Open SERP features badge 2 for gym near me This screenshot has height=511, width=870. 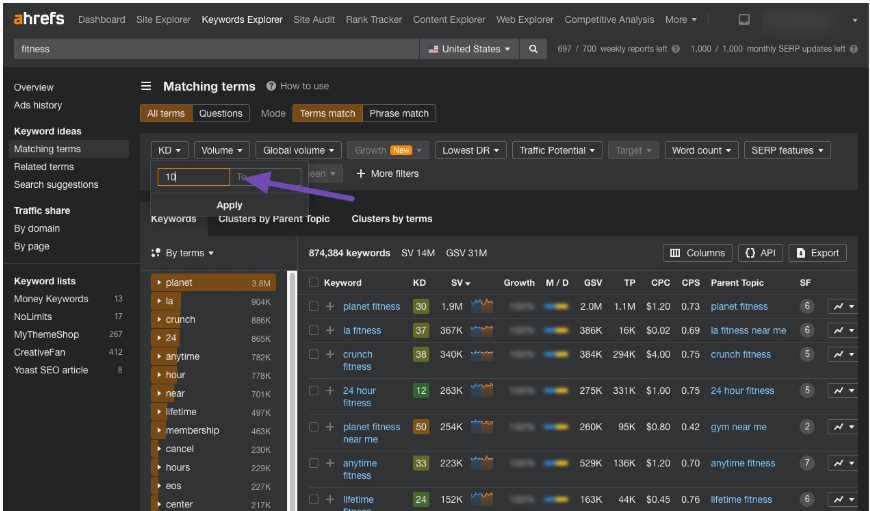[x=807, y=427]
